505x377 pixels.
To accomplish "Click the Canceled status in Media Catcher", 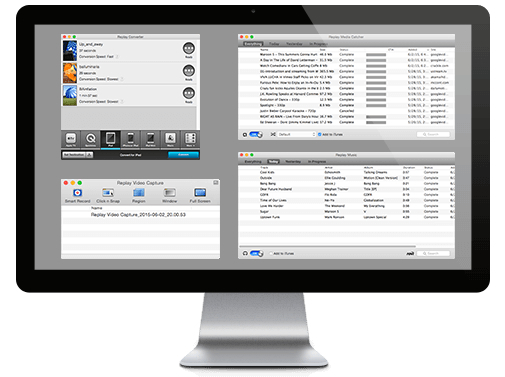I will click(x=347, y=111).
